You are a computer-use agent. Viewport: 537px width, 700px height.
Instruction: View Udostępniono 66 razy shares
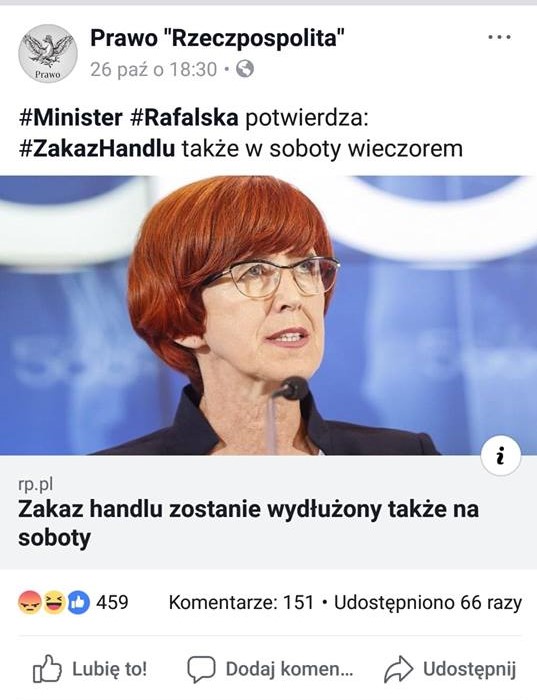[428, 603]
